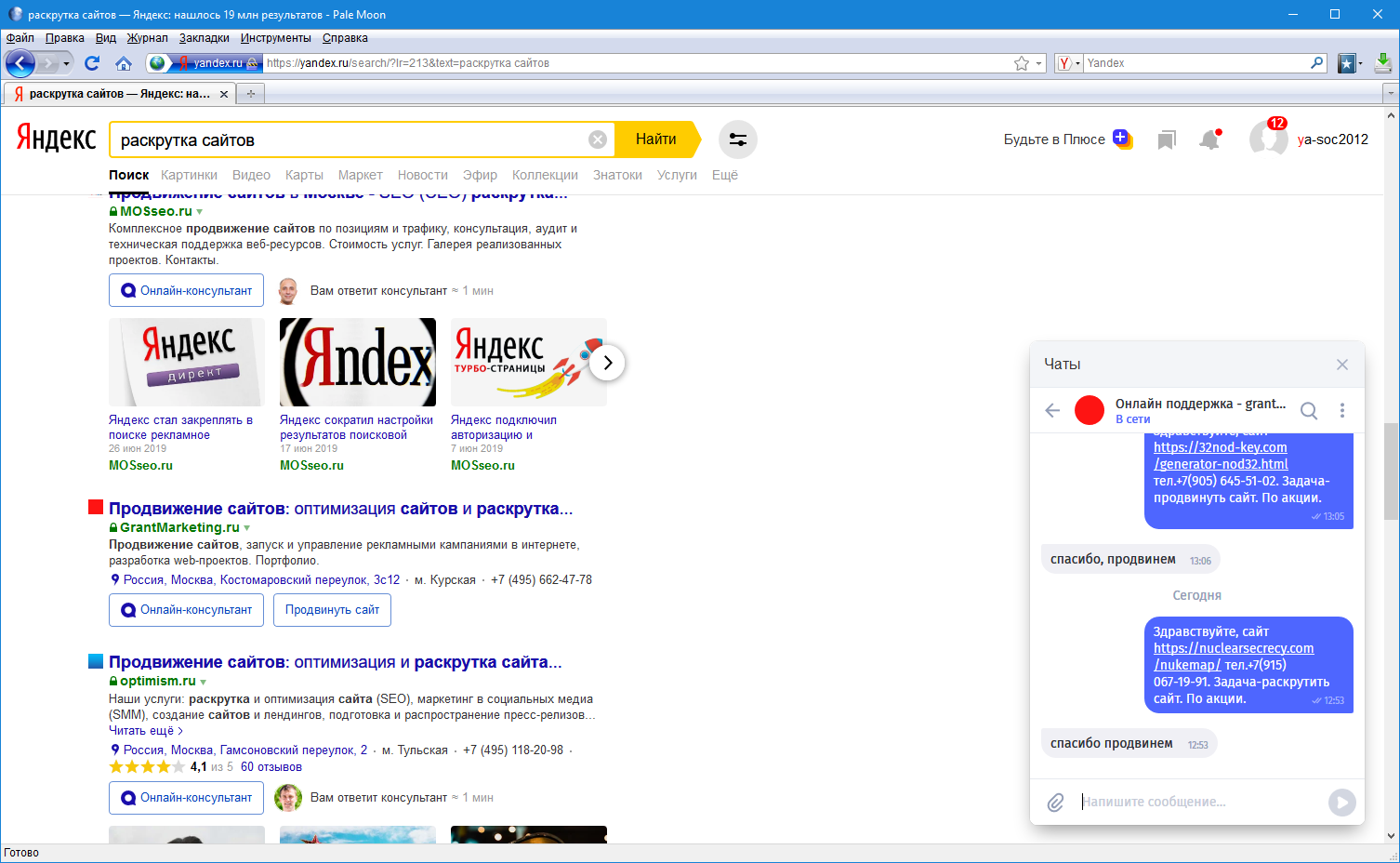Image resolution: width=1400 pixels, height=863 pixels.
Task: Open the downloads green arrow icon
Action: (x=1383, y=62)
